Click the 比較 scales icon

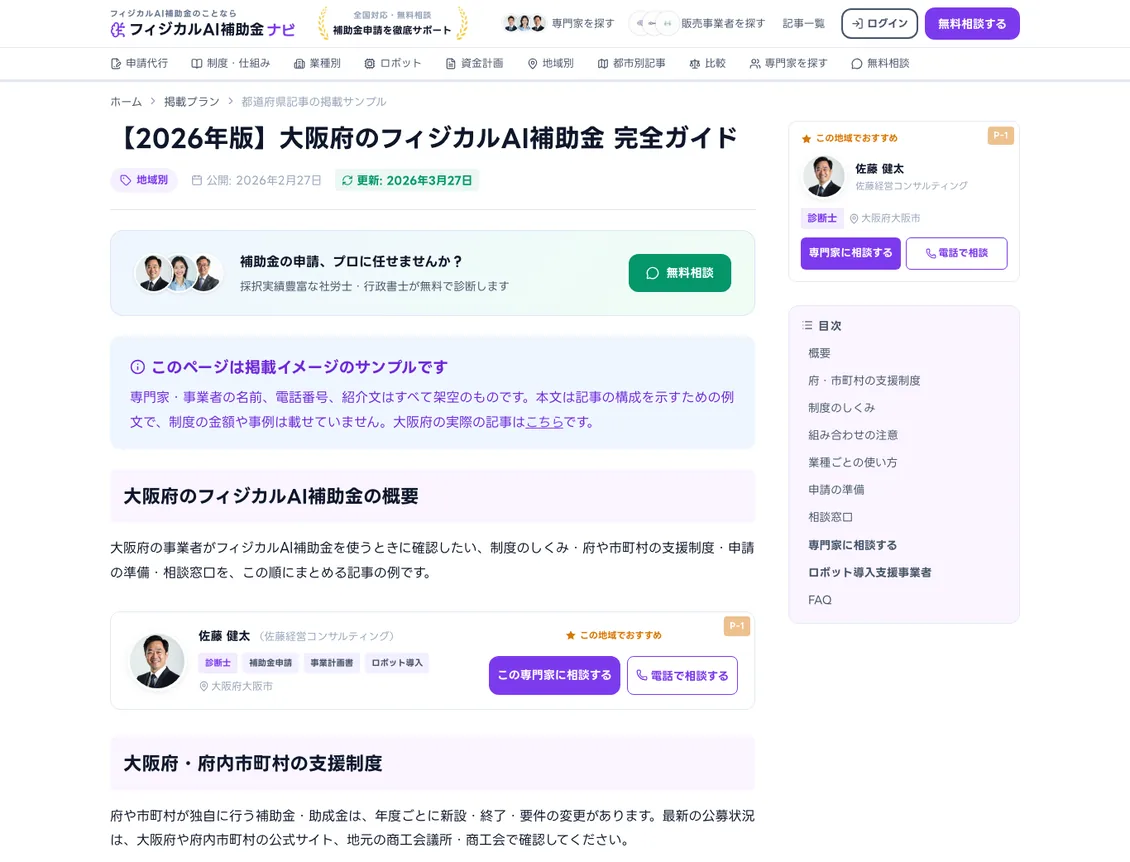coord(695,63)
